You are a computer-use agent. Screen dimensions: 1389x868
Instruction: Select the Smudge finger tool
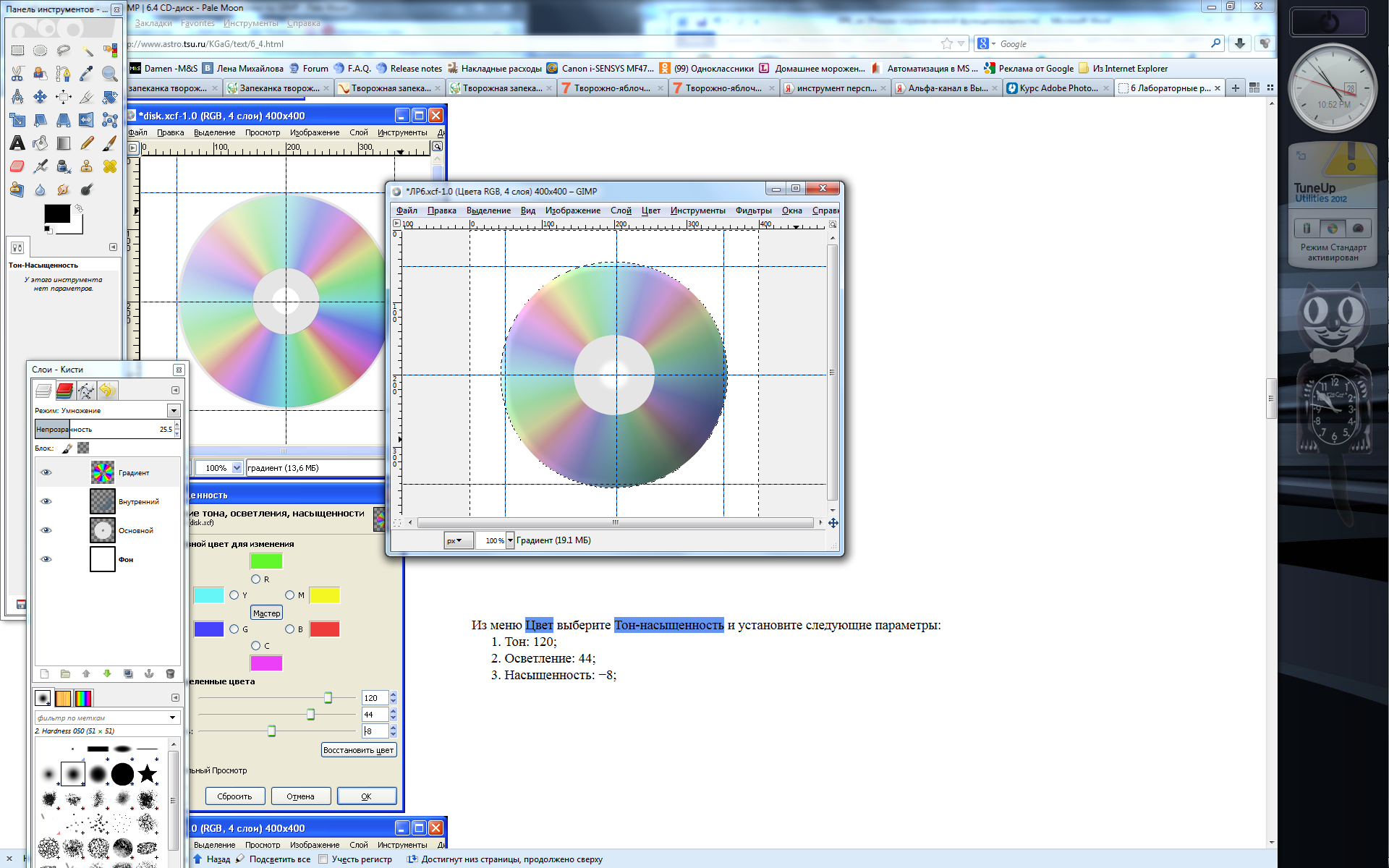(64, 190)
